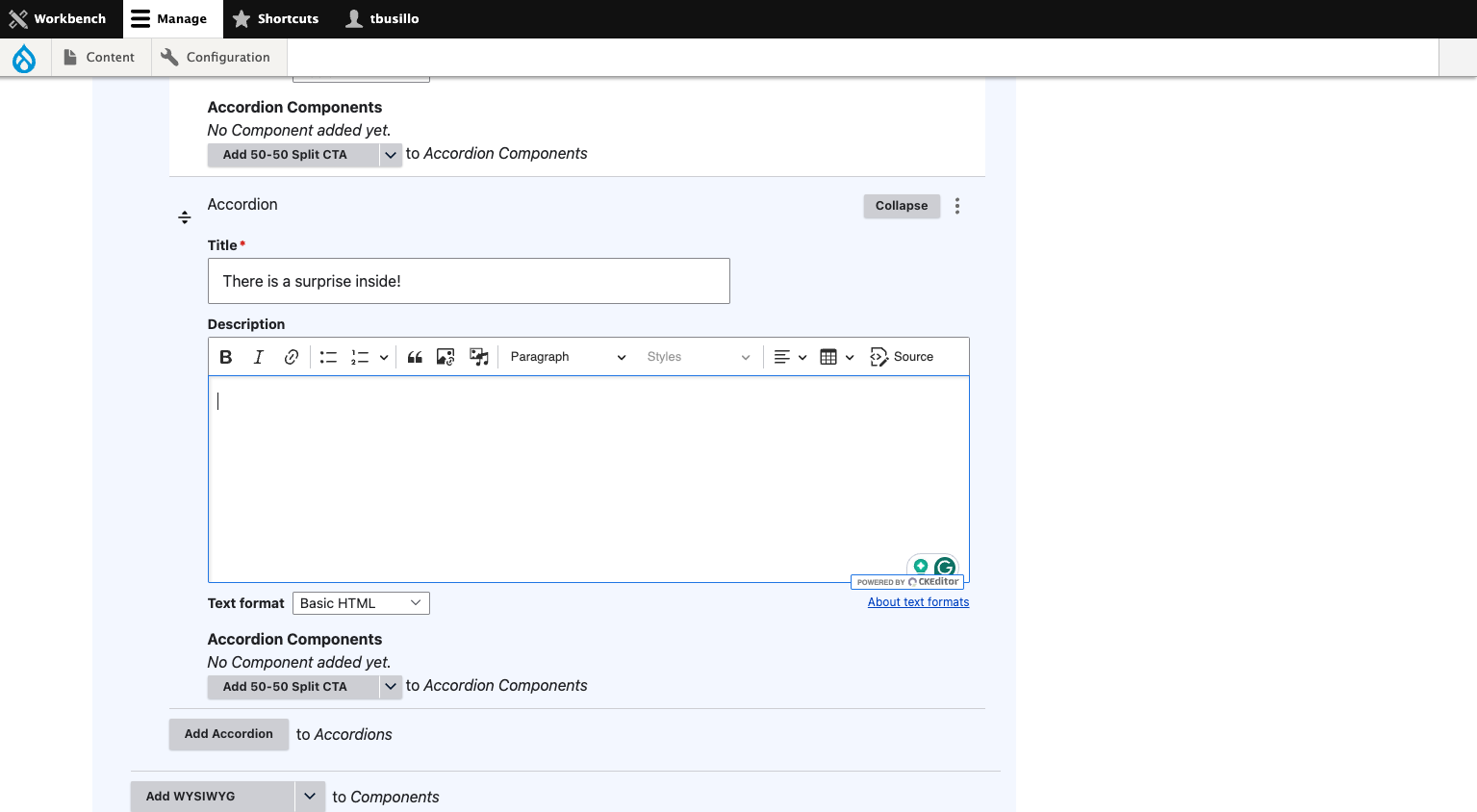Create a numbered list in the editor
The width and height of the screenshot is (1477, 812).
click(360, 357)
